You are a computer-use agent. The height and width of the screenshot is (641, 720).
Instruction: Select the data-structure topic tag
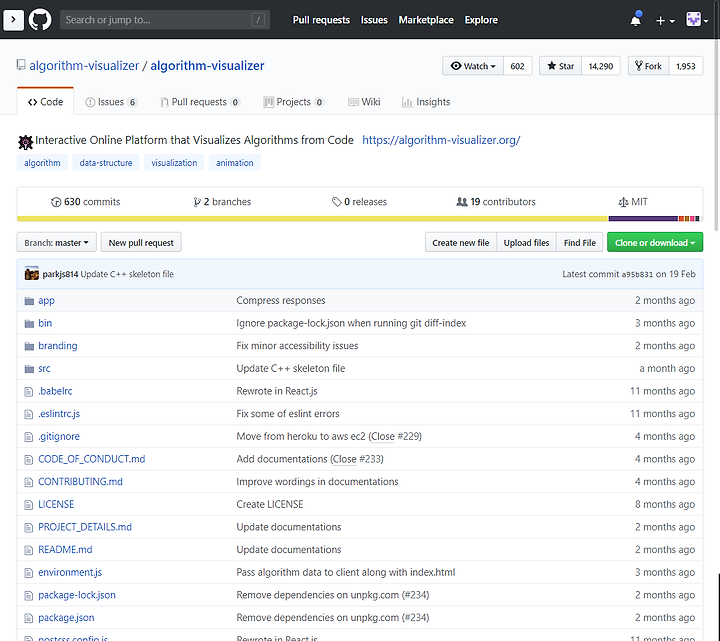[106, 163]
